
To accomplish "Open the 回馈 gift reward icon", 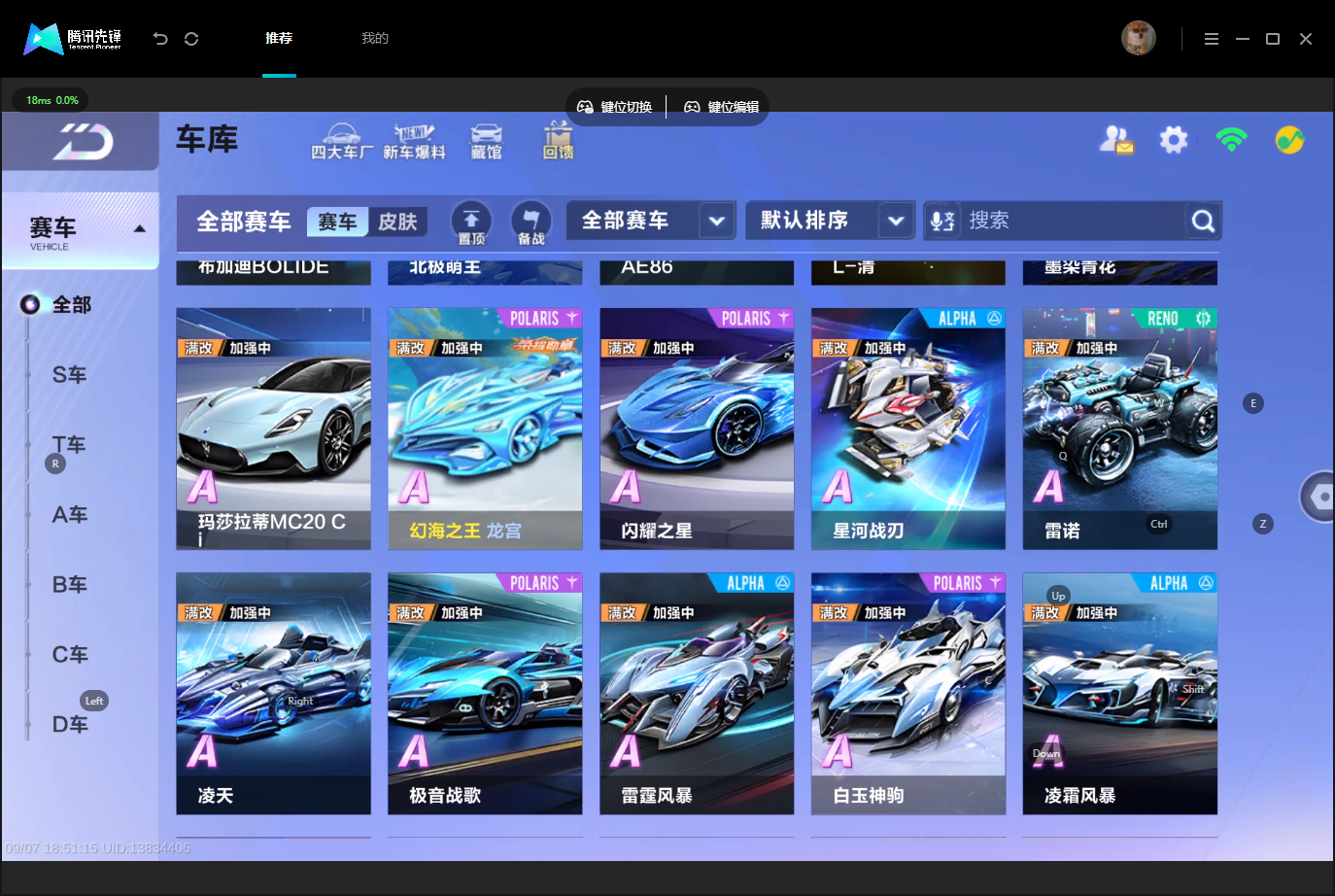I will (x=558, y=141).
